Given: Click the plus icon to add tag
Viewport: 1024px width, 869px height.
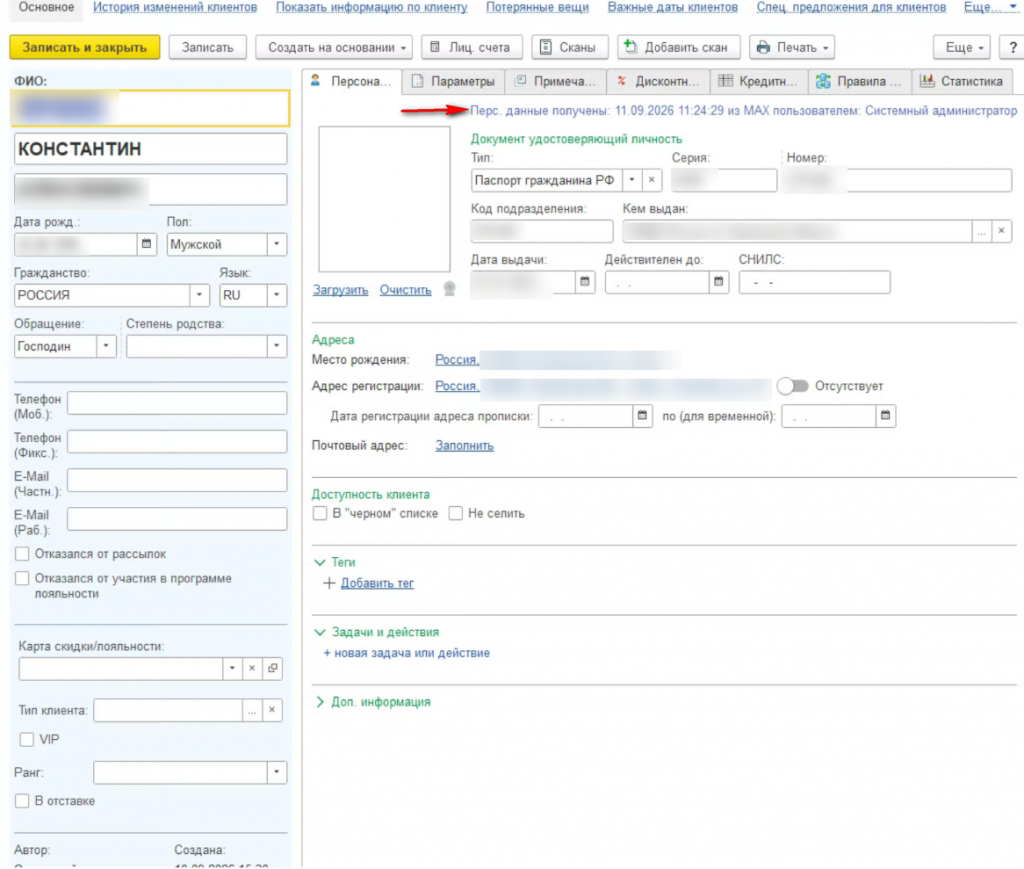Looking at the screenshot, I should click(x=329, y=583).
